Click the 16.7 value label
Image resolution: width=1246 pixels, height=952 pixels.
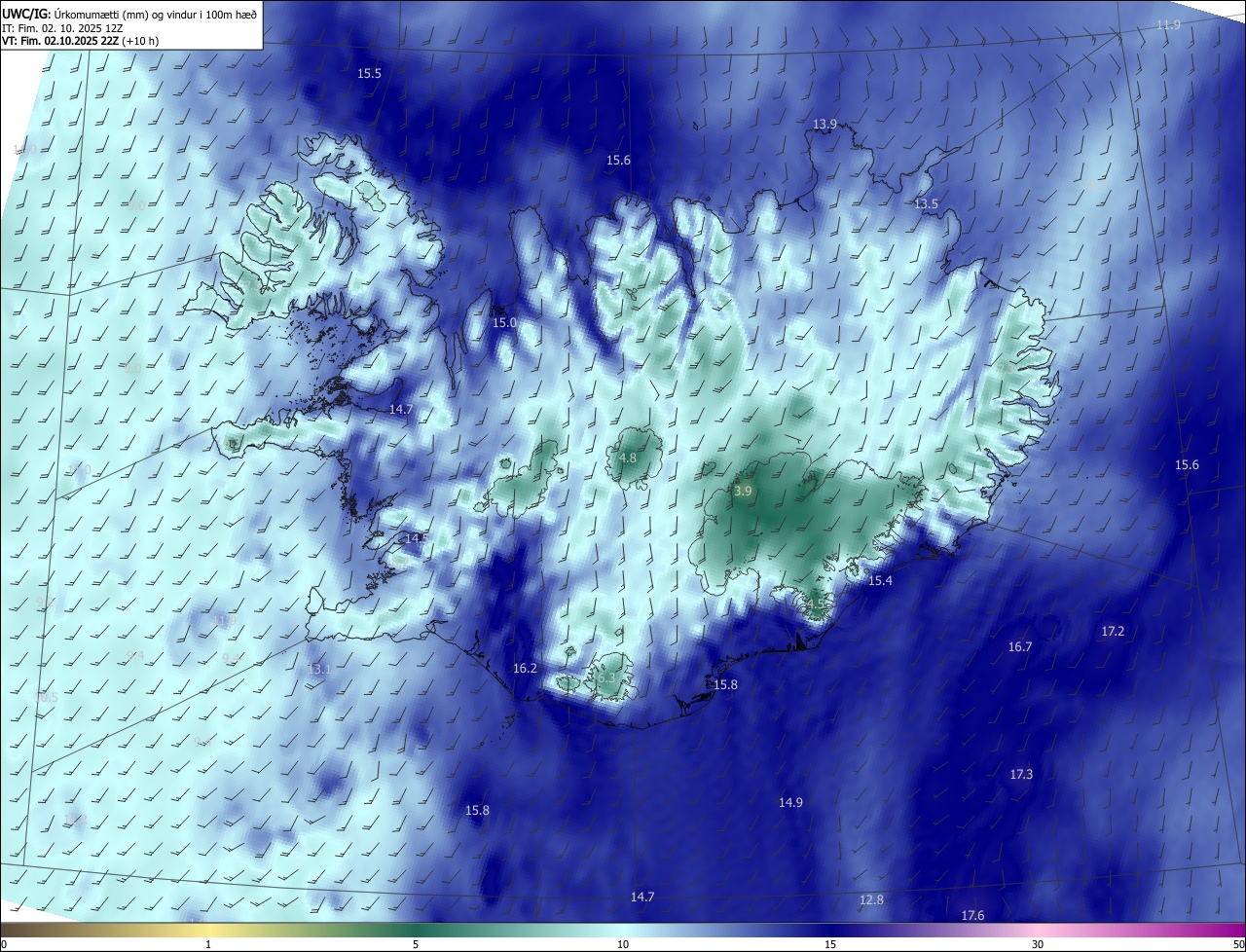[x=1020, y=647]
